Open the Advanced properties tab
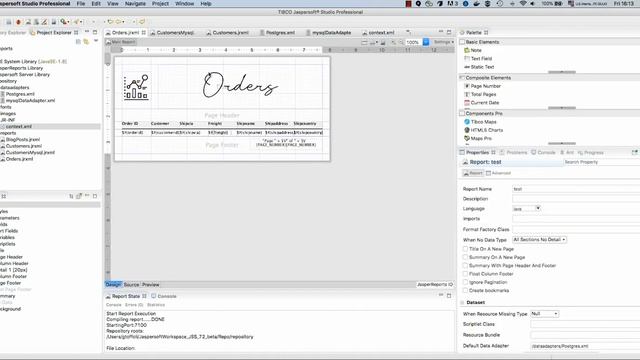The height and width of the screenshot is (360, 640). pyautogui.click(x=498, y=173)
